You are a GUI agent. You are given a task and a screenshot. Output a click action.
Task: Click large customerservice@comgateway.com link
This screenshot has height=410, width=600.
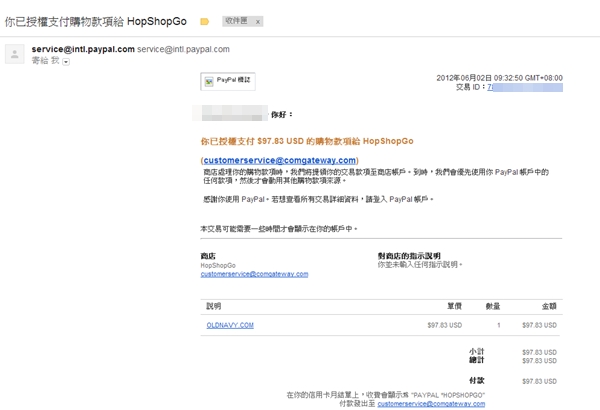[280, 160]
